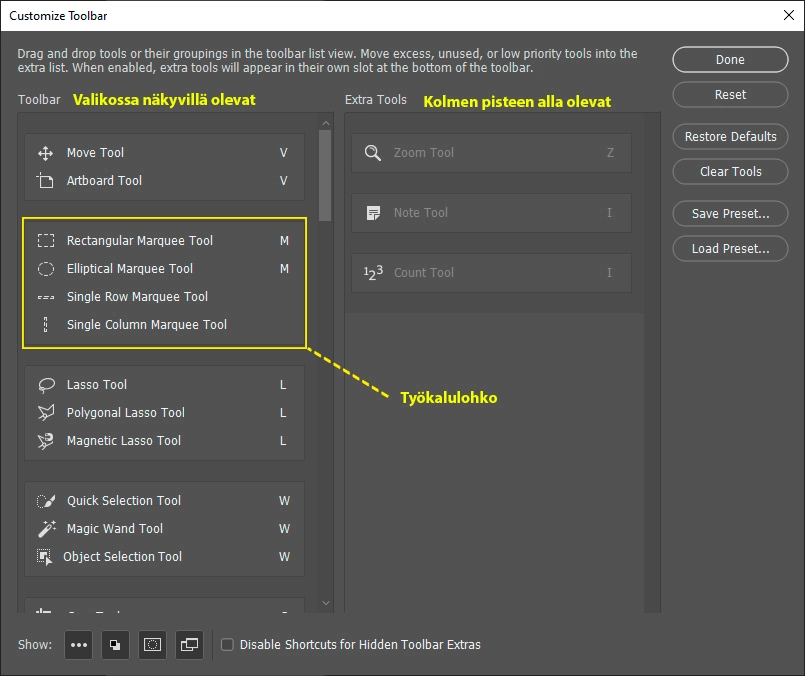
Task: Select the Single Row Marquee Tool entry
Action: coord(137,297)
